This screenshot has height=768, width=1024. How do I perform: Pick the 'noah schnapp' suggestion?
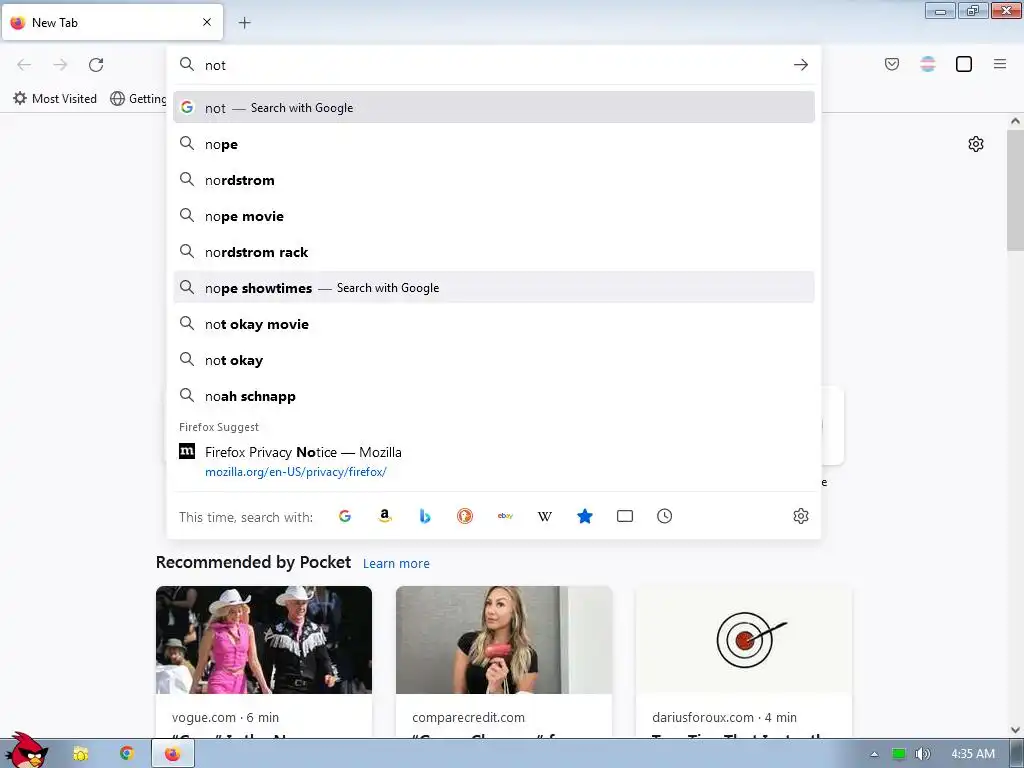pyautogui.click(x=494, y=396)
